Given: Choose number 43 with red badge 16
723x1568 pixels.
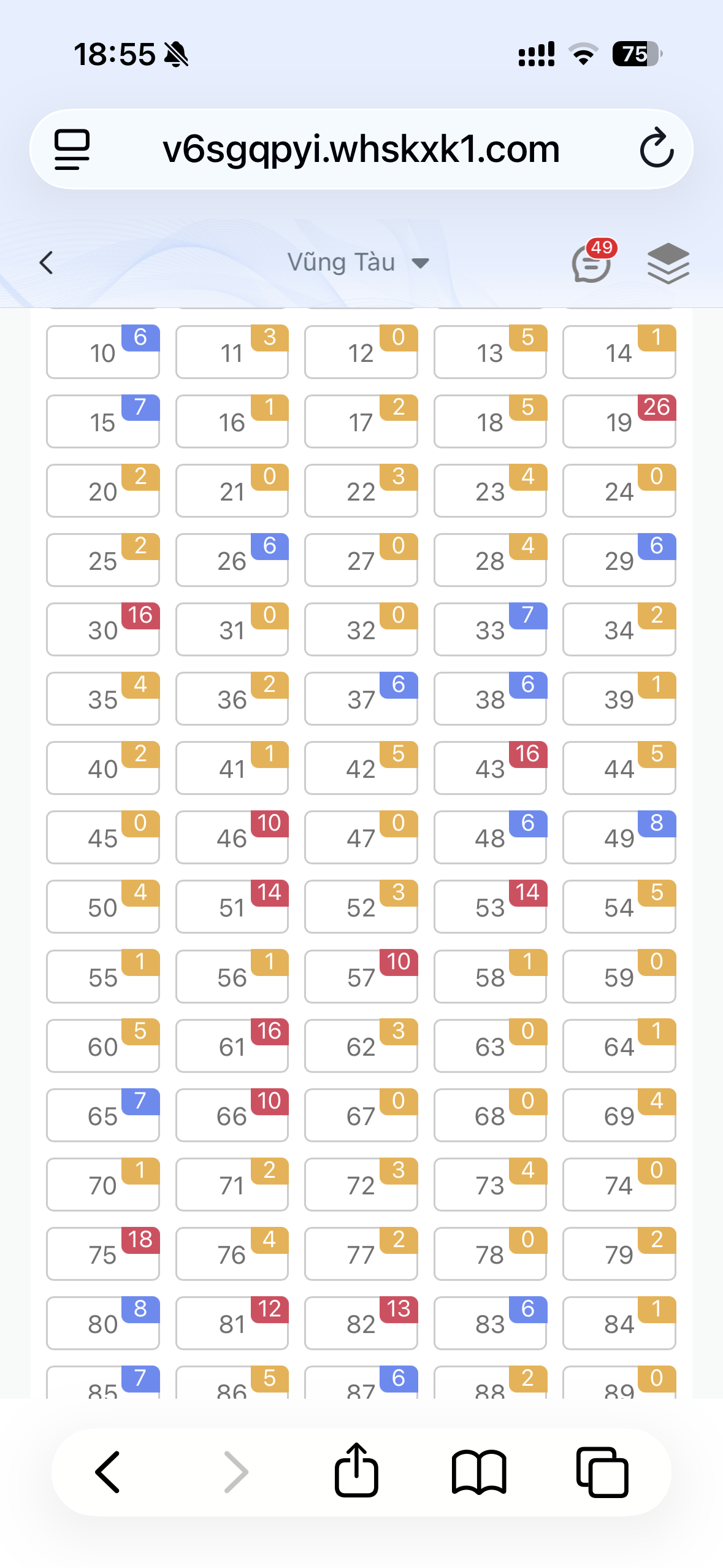Looking at the screenshot, I should (490, 767).
